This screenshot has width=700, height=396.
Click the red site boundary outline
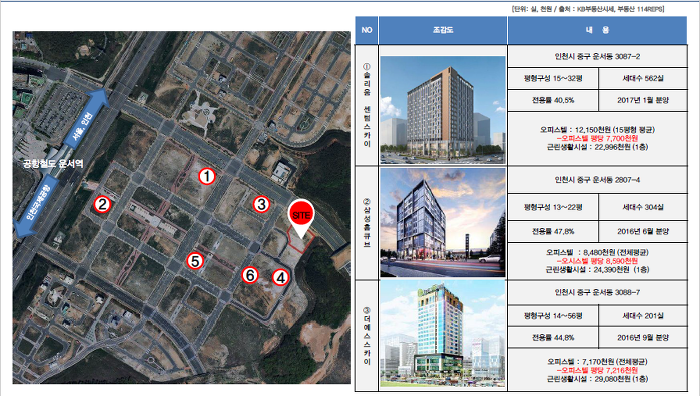(300, 240)
